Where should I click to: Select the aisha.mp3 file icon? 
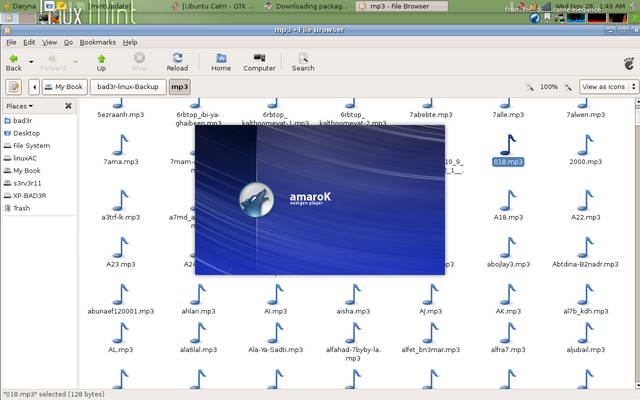tap(353, 295)
